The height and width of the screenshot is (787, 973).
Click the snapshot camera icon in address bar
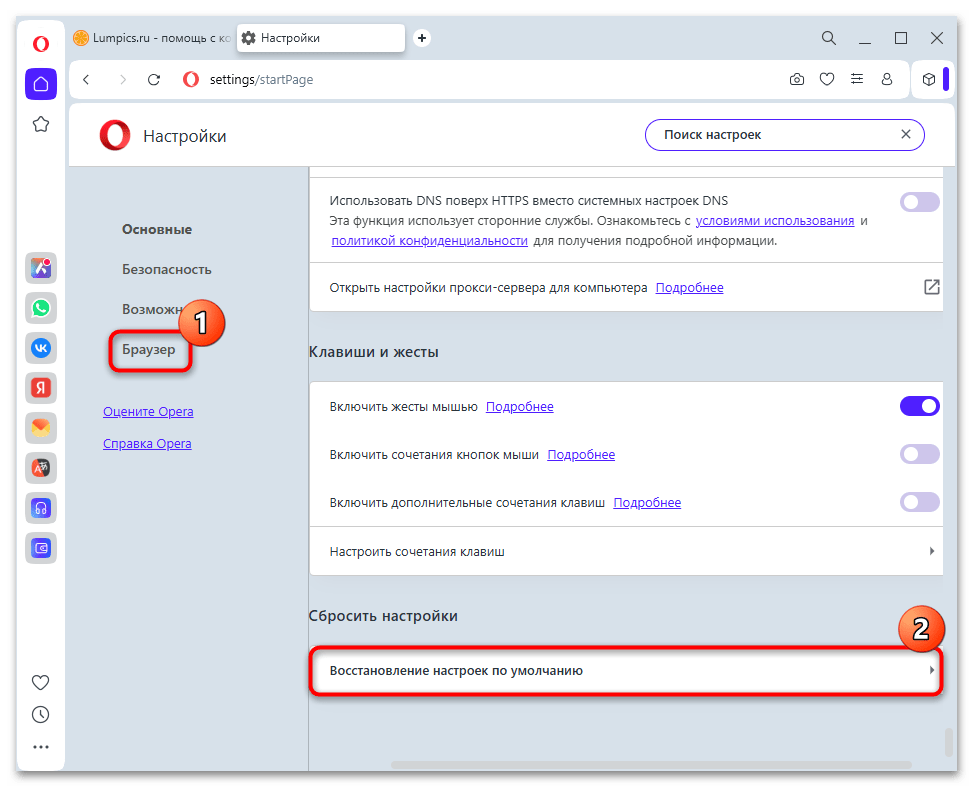tap(797, 79)
